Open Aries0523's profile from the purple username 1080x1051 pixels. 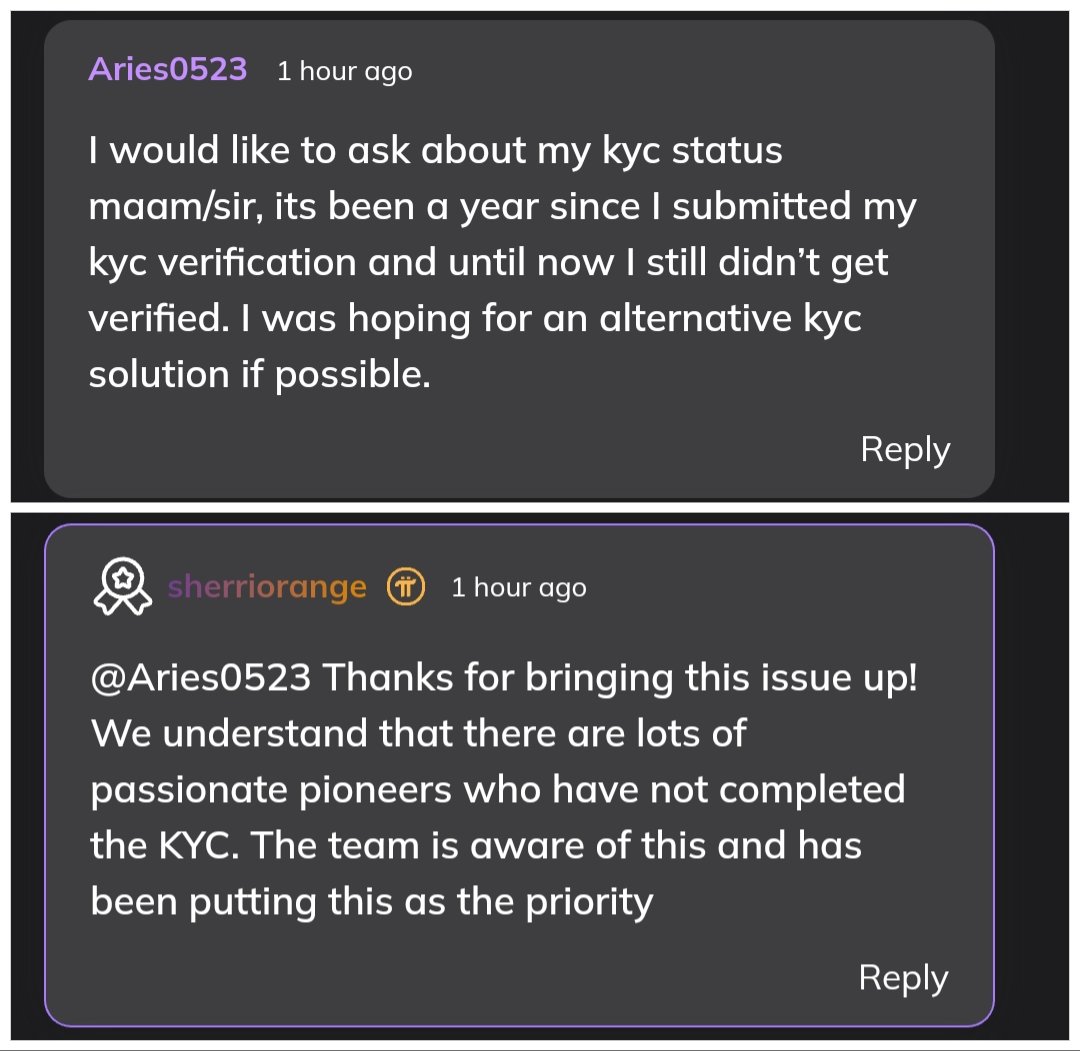168,69
